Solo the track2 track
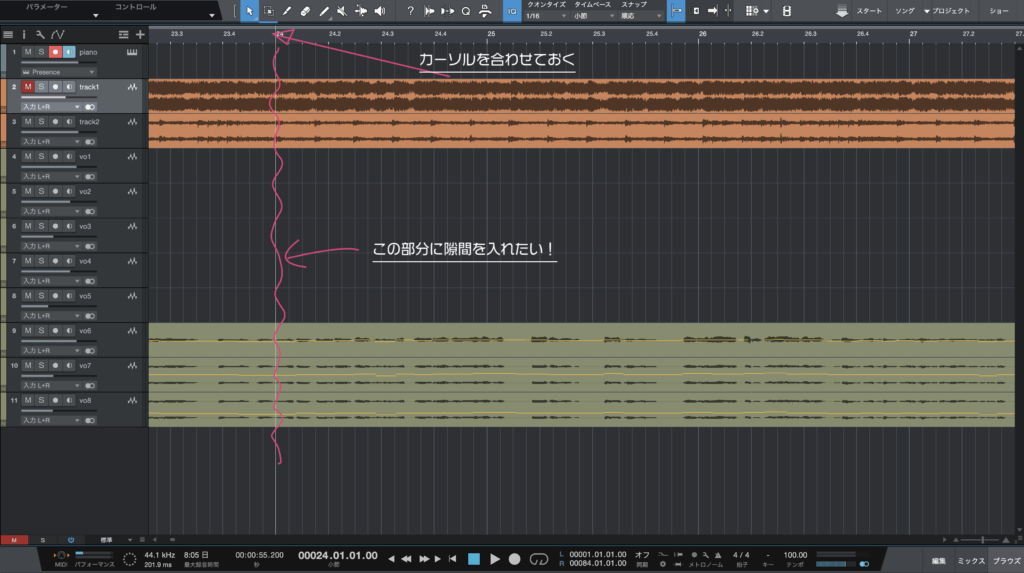1024x573 pixels. pyautogui.click(x=41, y=121)
